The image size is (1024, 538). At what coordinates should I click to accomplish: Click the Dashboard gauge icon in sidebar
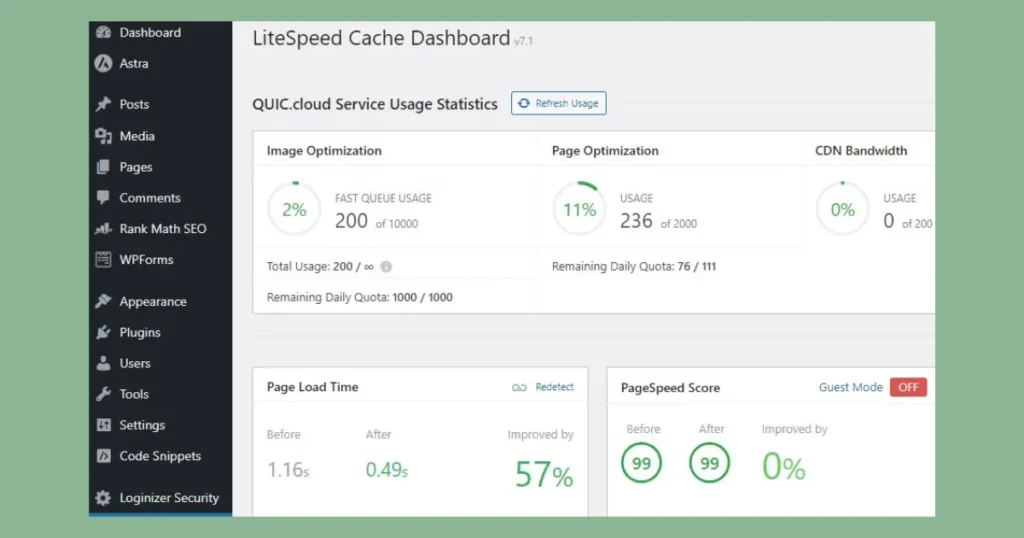coord(103,32)
